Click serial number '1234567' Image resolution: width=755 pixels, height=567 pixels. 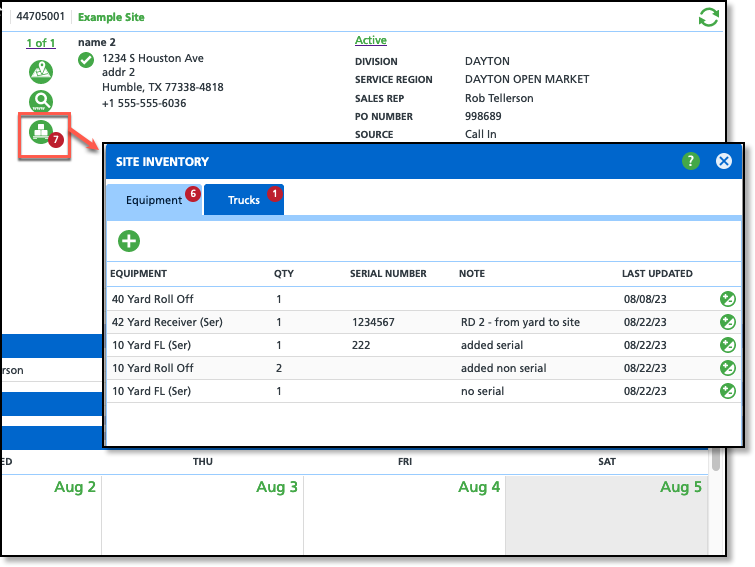click(373, 322)
